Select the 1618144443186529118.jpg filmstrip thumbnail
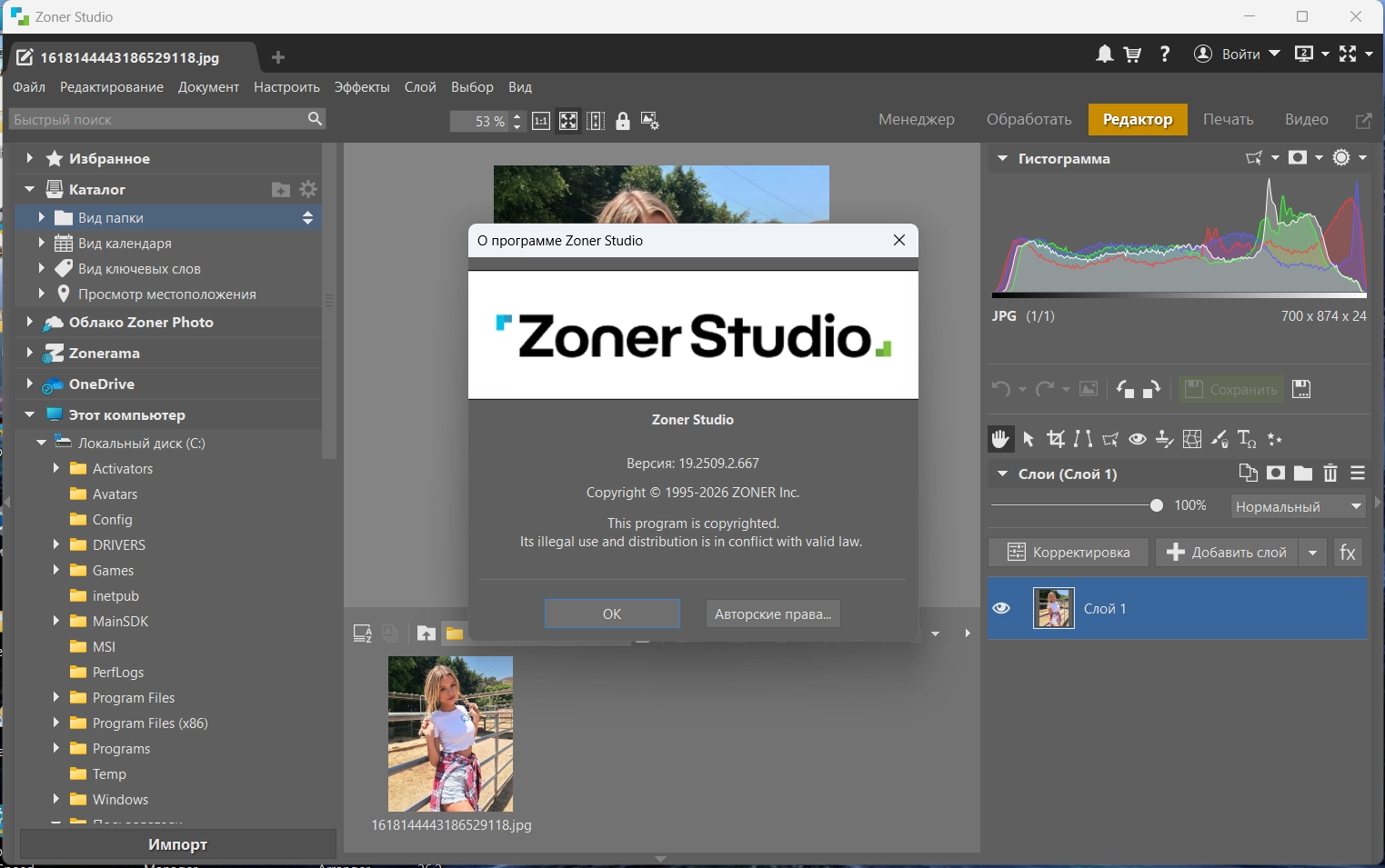Viewport: 1385px width, 868px height. (x=450, y=733)
